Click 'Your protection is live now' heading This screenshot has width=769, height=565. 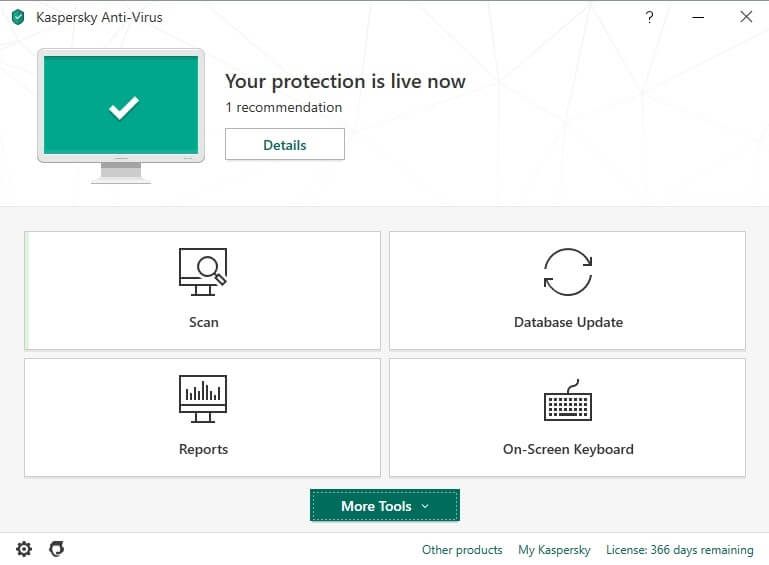click(345, 81)
